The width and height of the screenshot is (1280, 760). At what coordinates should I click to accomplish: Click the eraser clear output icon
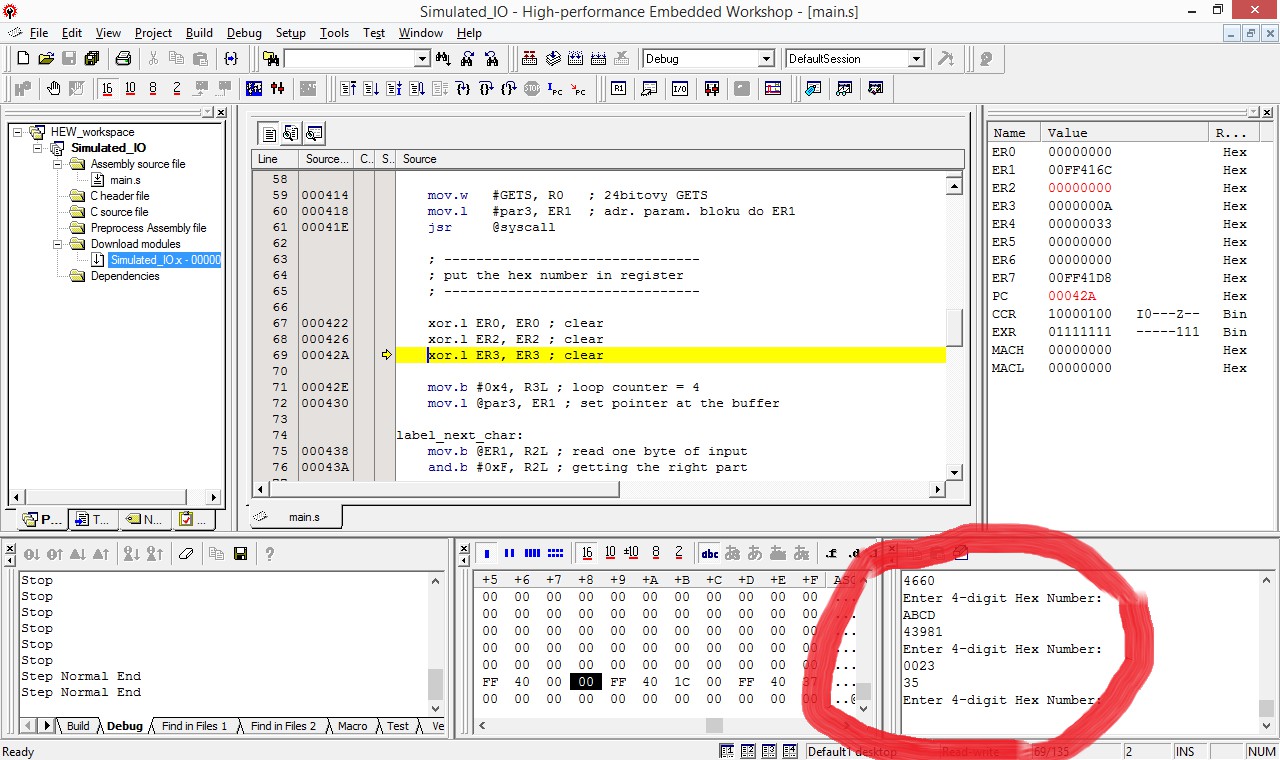coord(186,553)
